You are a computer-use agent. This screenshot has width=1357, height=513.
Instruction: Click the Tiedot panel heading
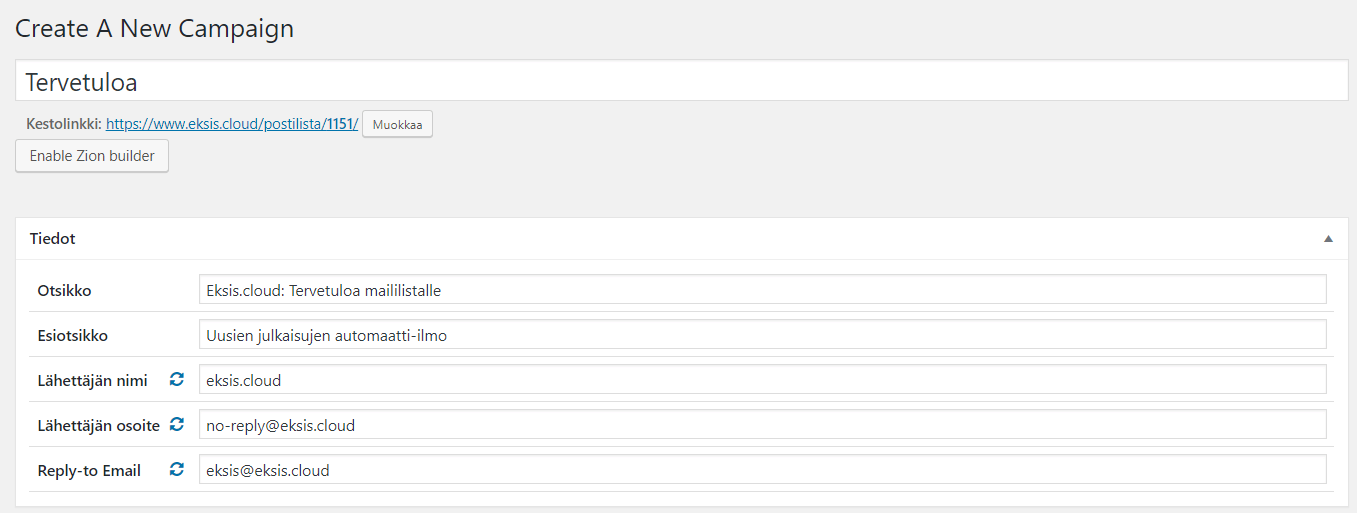[x=53, y=239]
